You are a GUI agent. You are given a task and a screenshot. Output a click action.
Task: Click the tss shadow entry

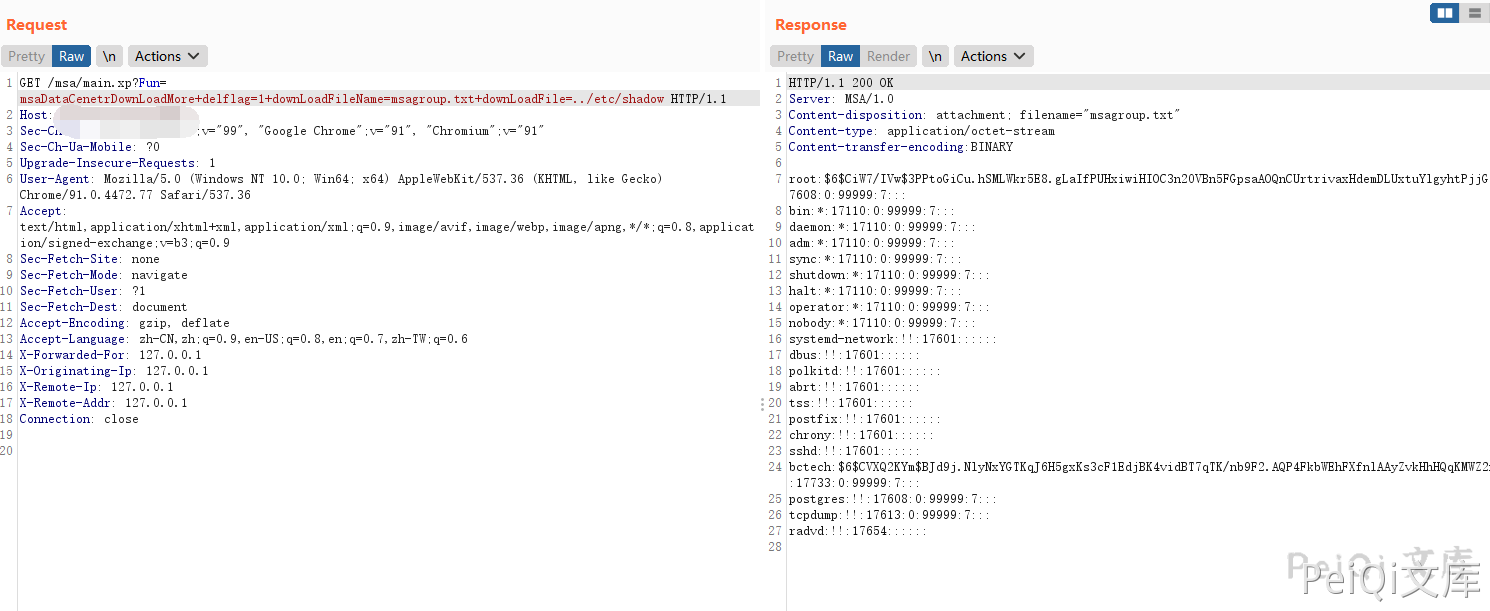[851, 403]
